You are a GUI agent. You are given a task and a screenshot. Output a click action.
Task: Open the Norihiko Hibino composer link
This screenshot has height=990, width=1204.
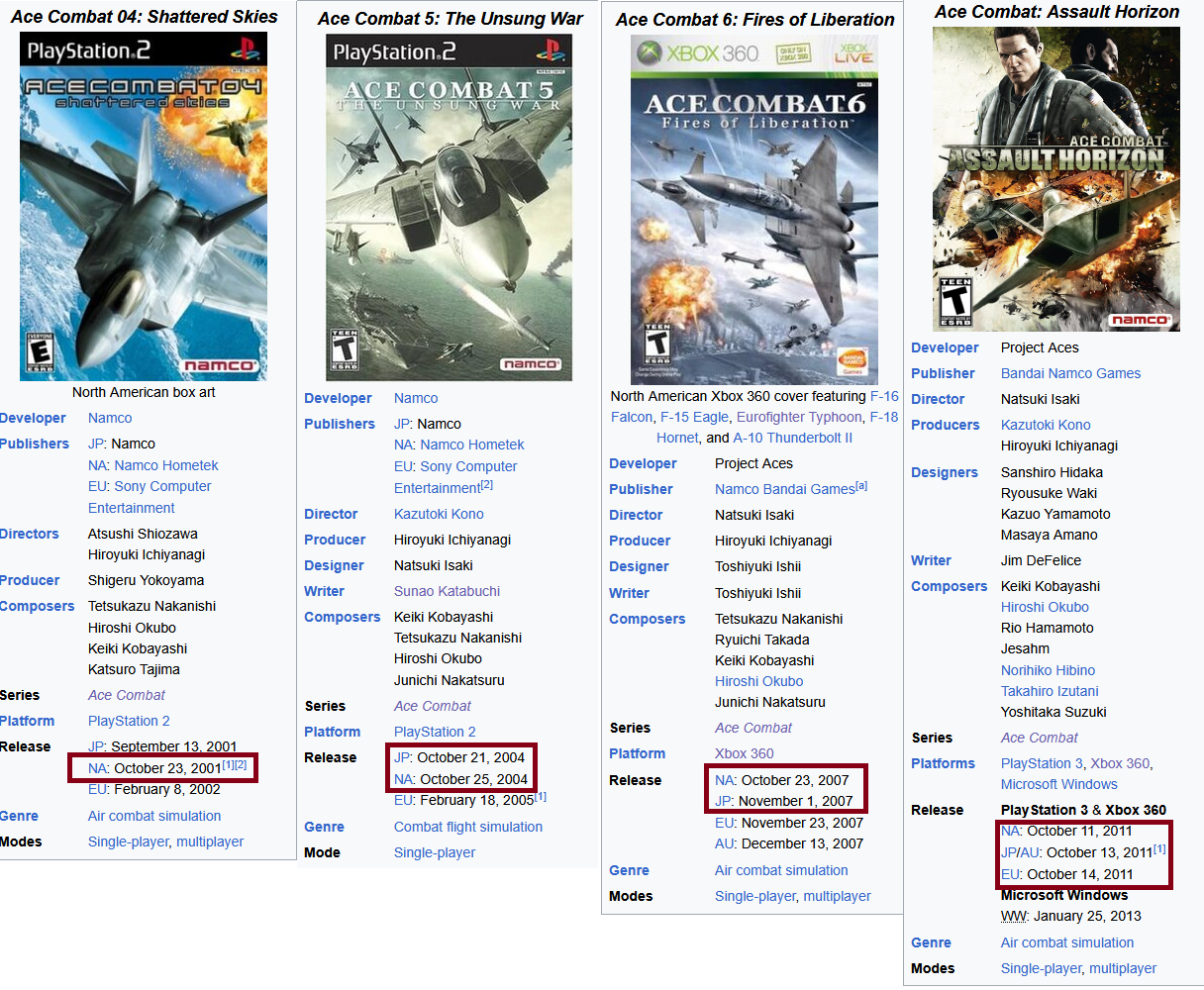tap(1048, 670)
